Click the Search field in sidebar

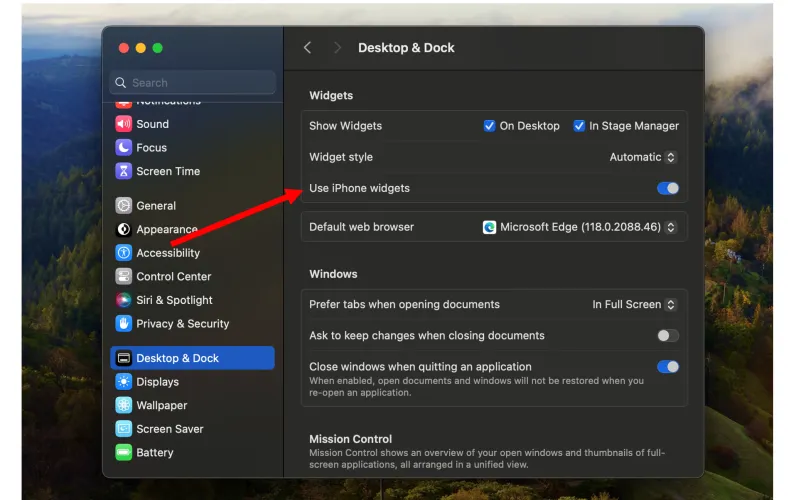pos(193,83)
